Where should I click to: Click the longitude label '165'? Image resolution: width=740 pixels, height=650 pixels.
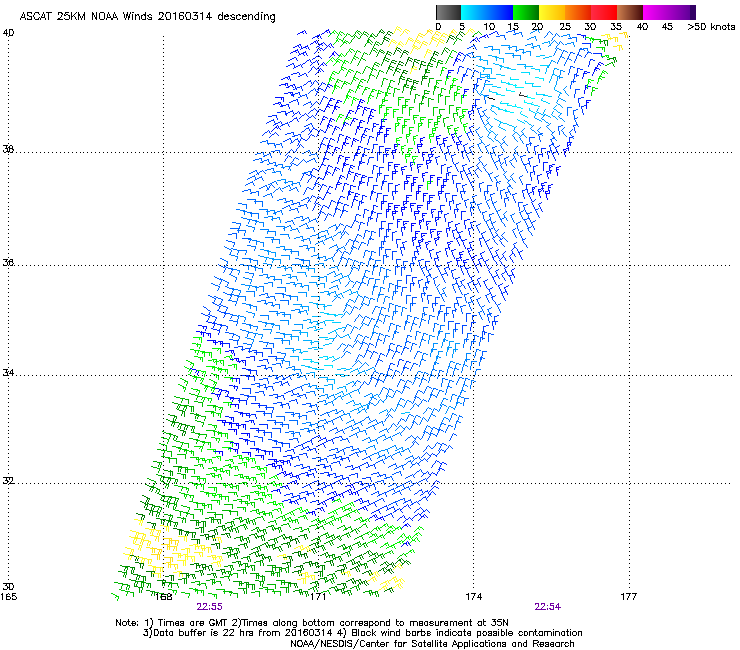click(9, 597)
